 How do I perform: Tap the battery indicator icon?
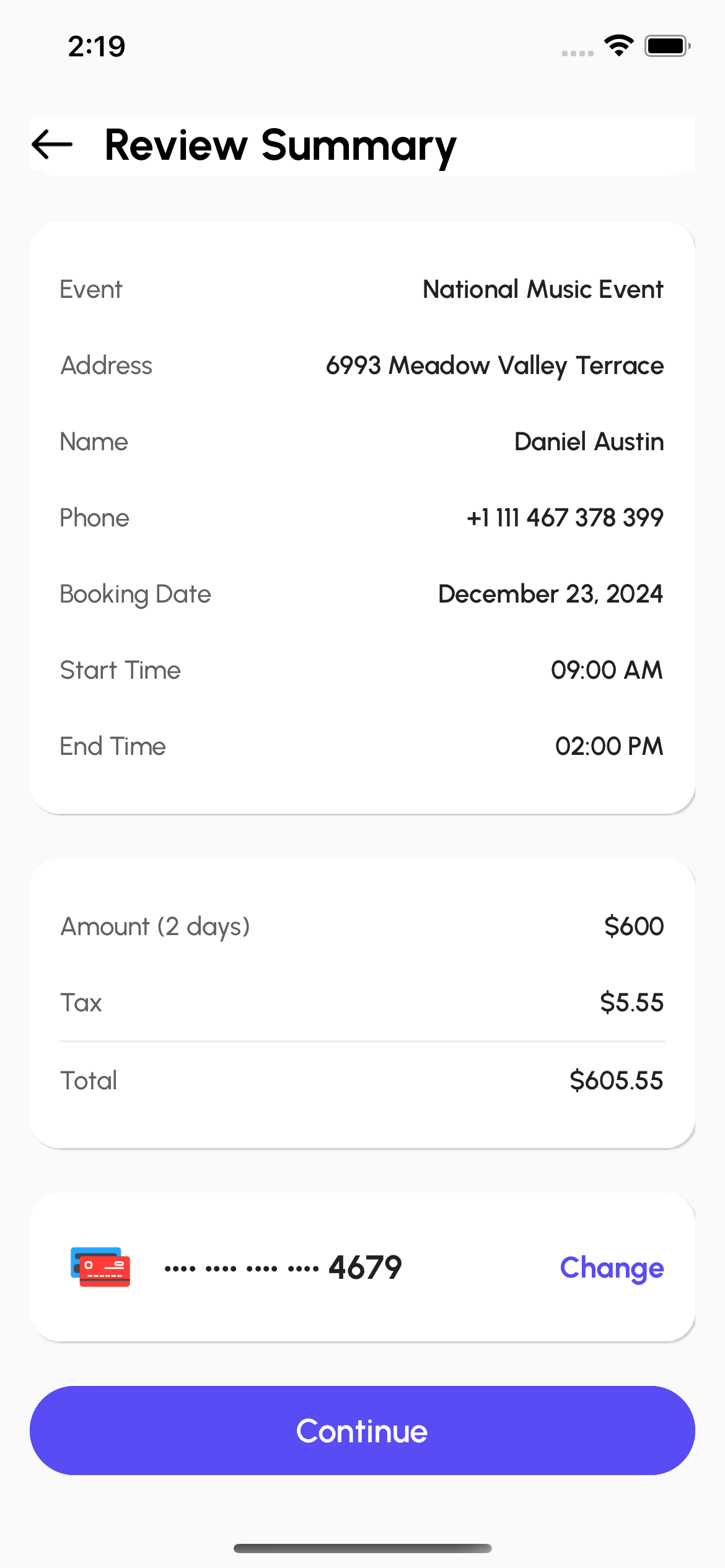pyautogui.click(x=667, y=46)
